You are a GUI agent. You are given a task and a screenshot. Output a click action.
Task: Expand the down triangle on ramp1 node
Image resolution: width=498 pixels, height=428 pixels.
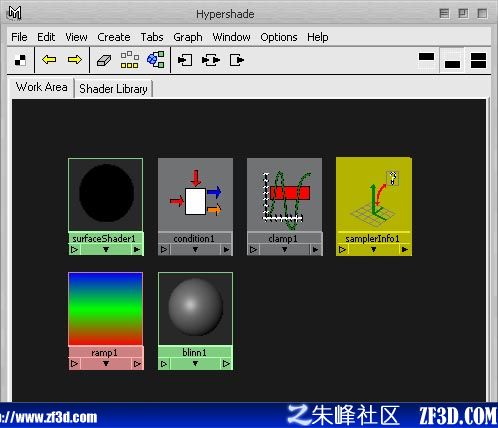click(106, 364)
